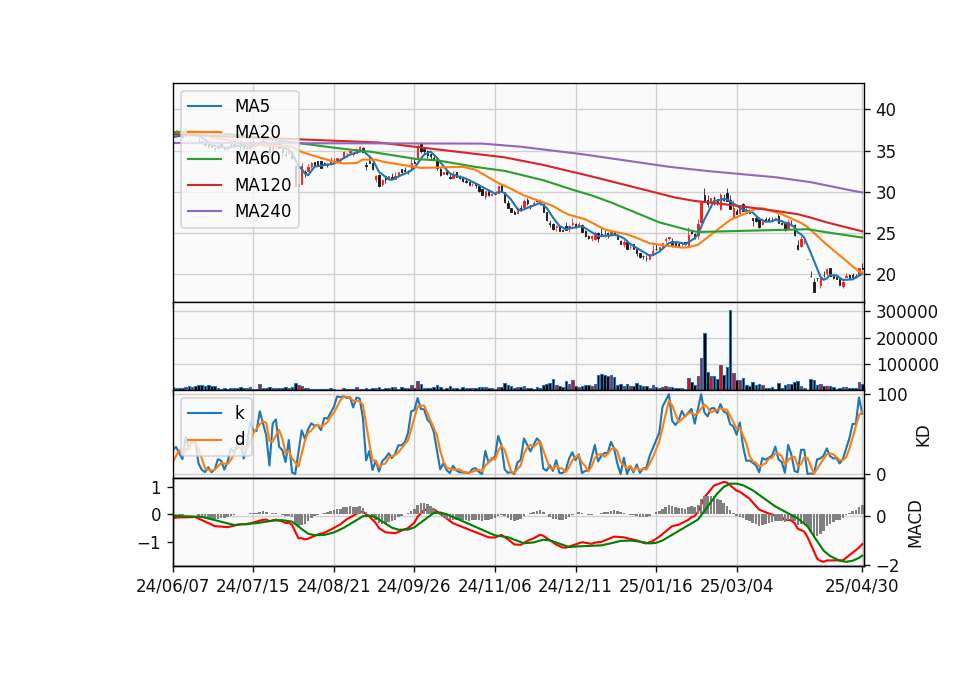Click the price axis value 25
The image size is (960, 690).
coord(885,234)
